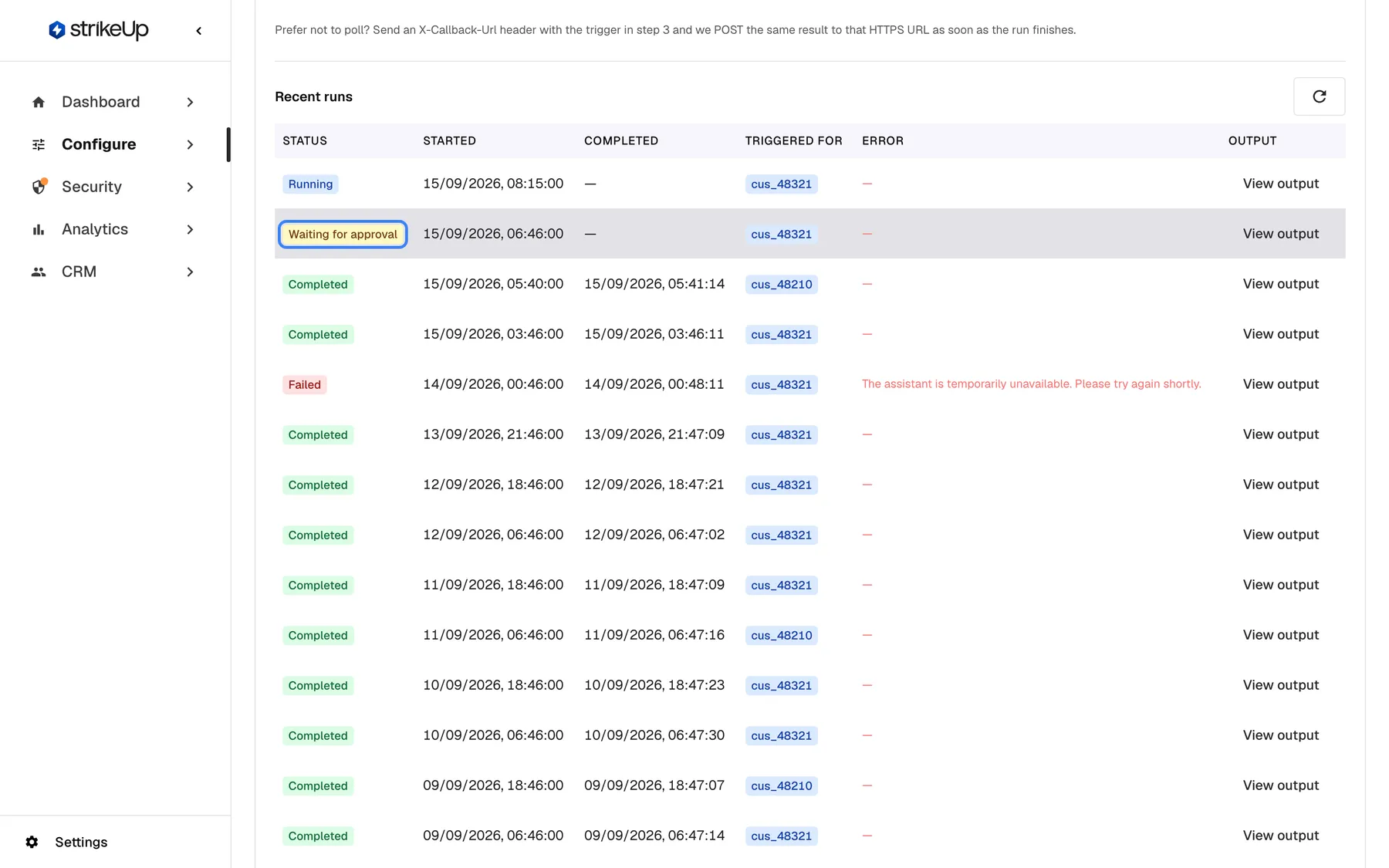Click the Running status badge

310,184
